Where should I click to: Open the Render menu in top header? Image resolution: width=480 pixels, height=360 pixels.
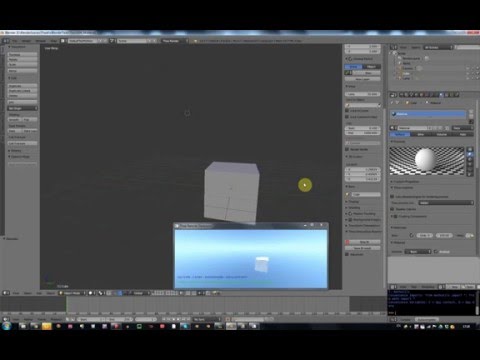click(x=26, y=41)
